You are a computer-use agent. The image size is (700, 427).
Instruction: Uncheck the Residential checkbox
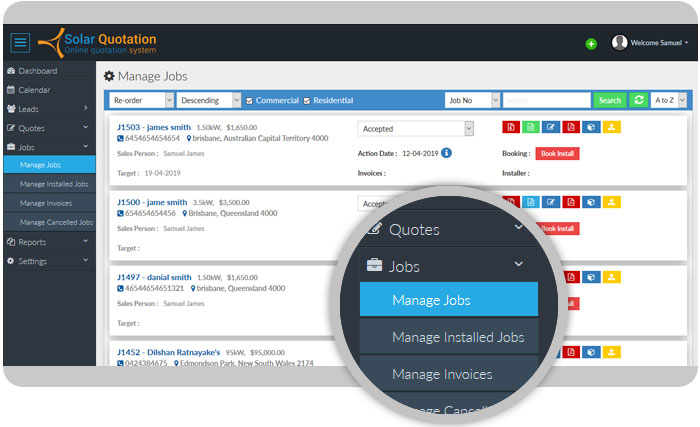[308, 100]
